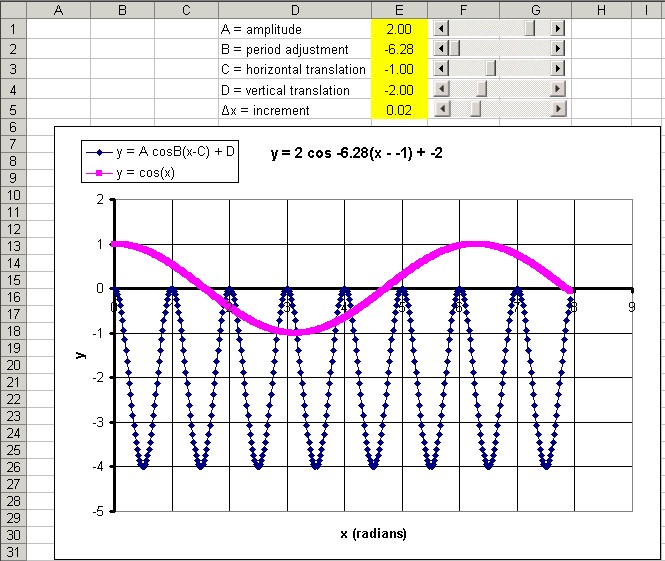The width and height of the screenshot is (665, 561).
Task: Click the x (radians) axis title
Action: pyautogui.click(x=373, y=533)
